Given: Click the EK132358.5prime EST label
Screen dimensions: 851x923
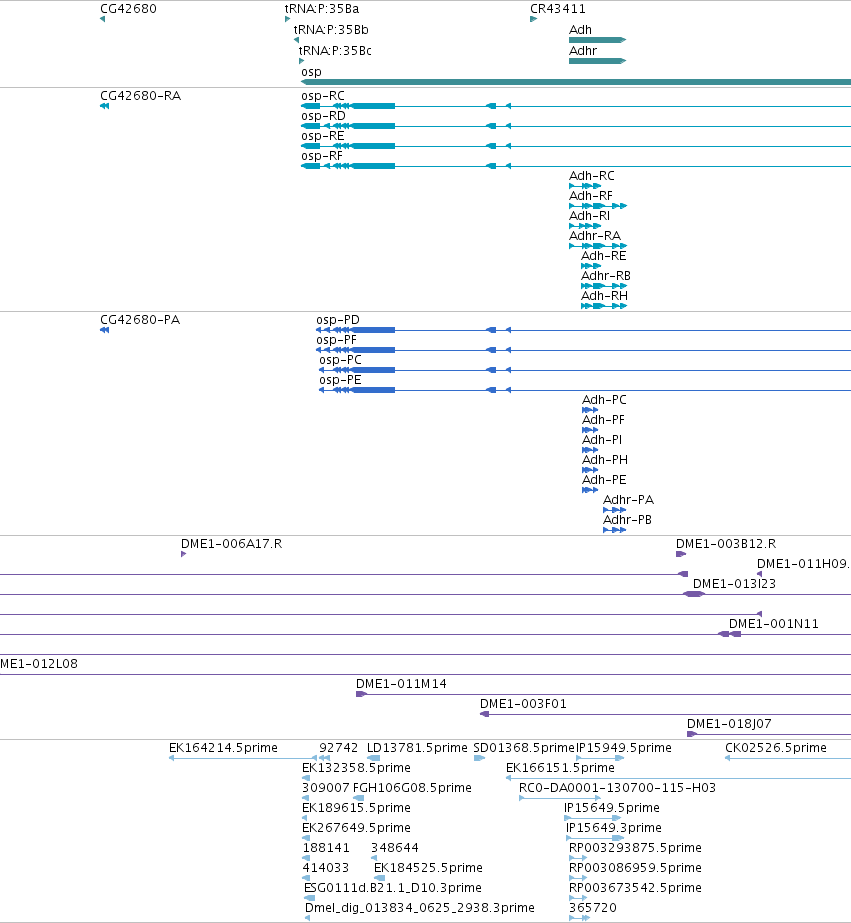Looking at the screenshot, I should tap(356, 768).
